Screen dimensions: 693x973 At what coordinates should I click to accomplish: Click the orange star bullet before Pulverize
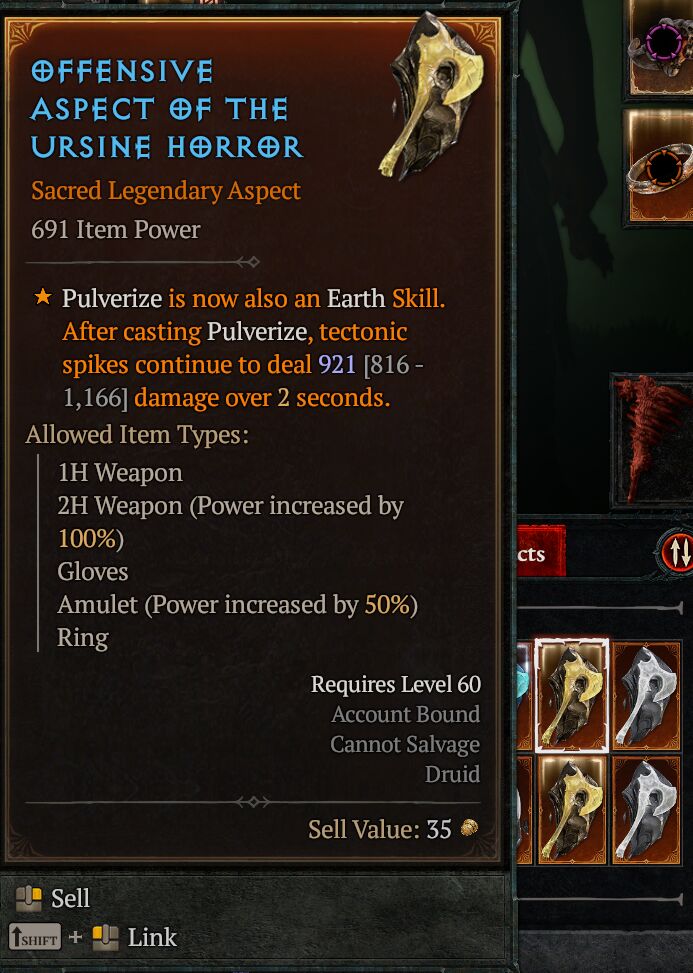[x=43, y=297]
